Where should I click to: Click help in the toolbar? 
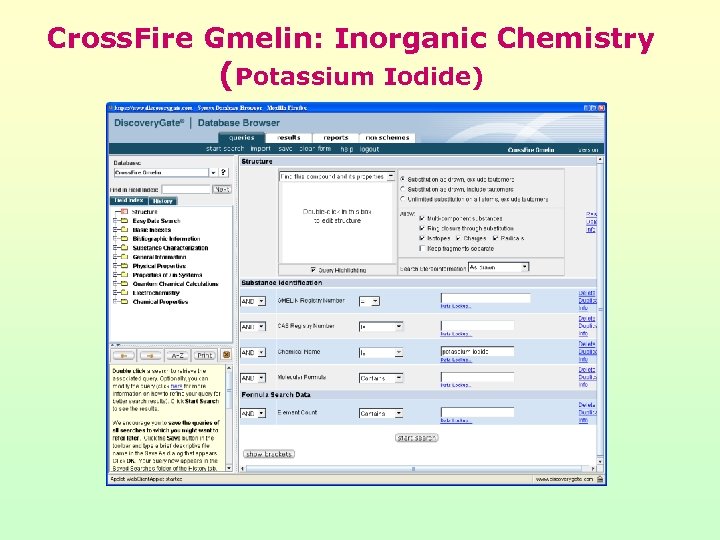(347, 149)
